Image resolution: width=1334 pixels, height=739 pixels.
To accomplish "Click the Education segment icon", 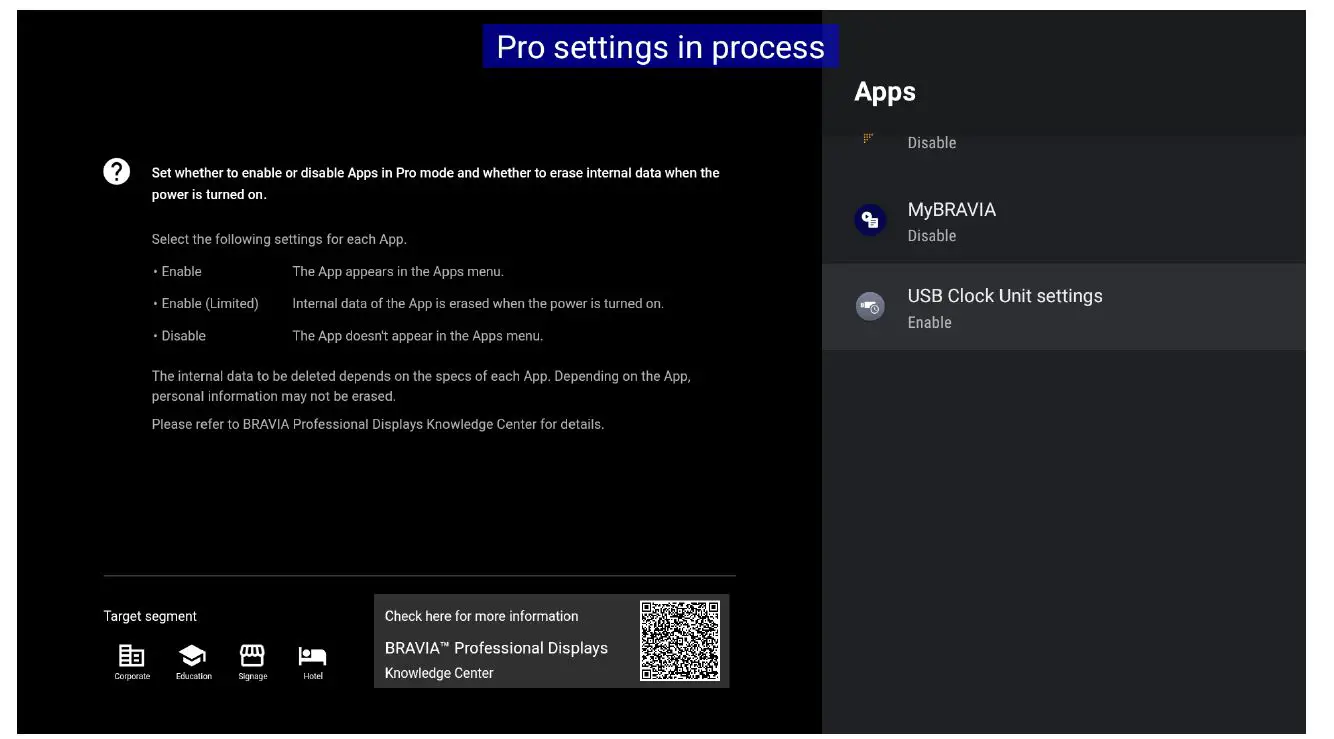I will 193,661.
